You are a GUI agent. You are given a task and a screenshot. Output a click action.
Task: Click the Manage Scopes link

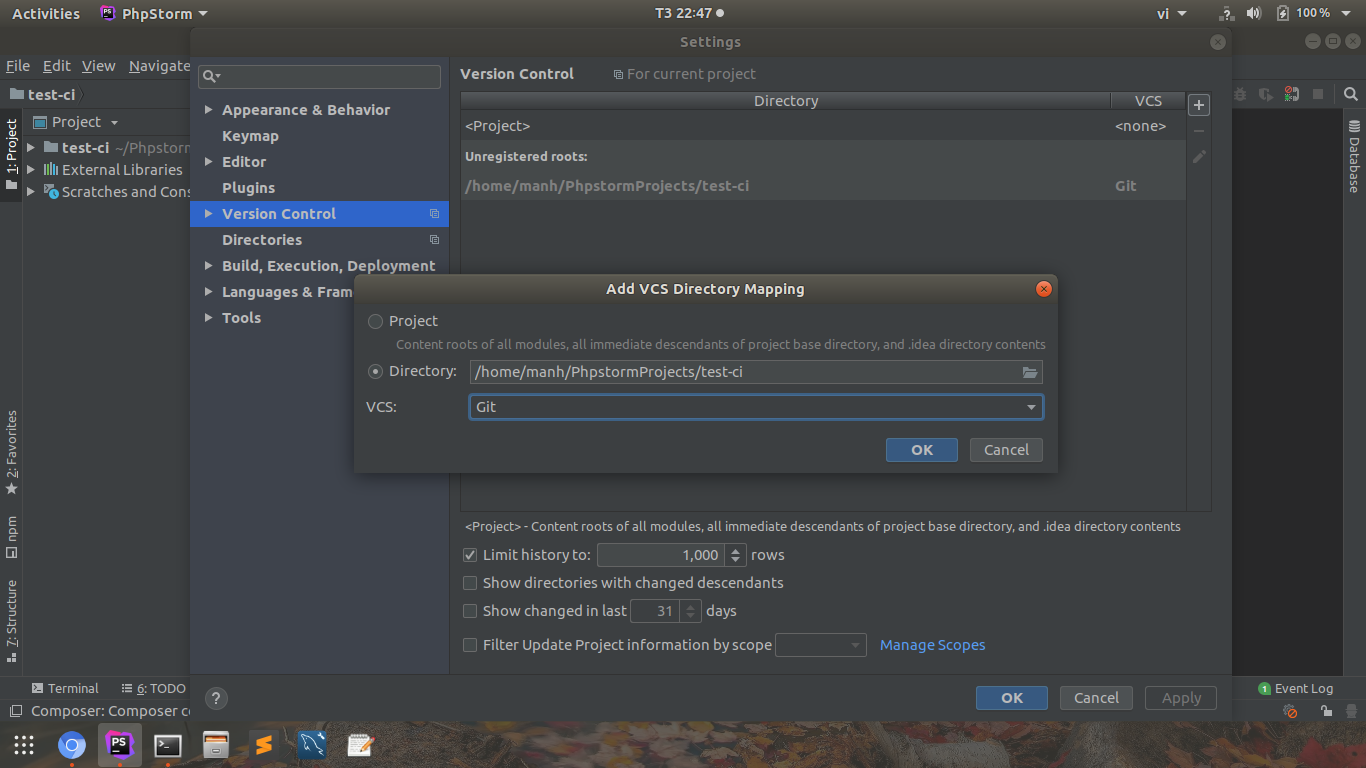tap(932, 645)
